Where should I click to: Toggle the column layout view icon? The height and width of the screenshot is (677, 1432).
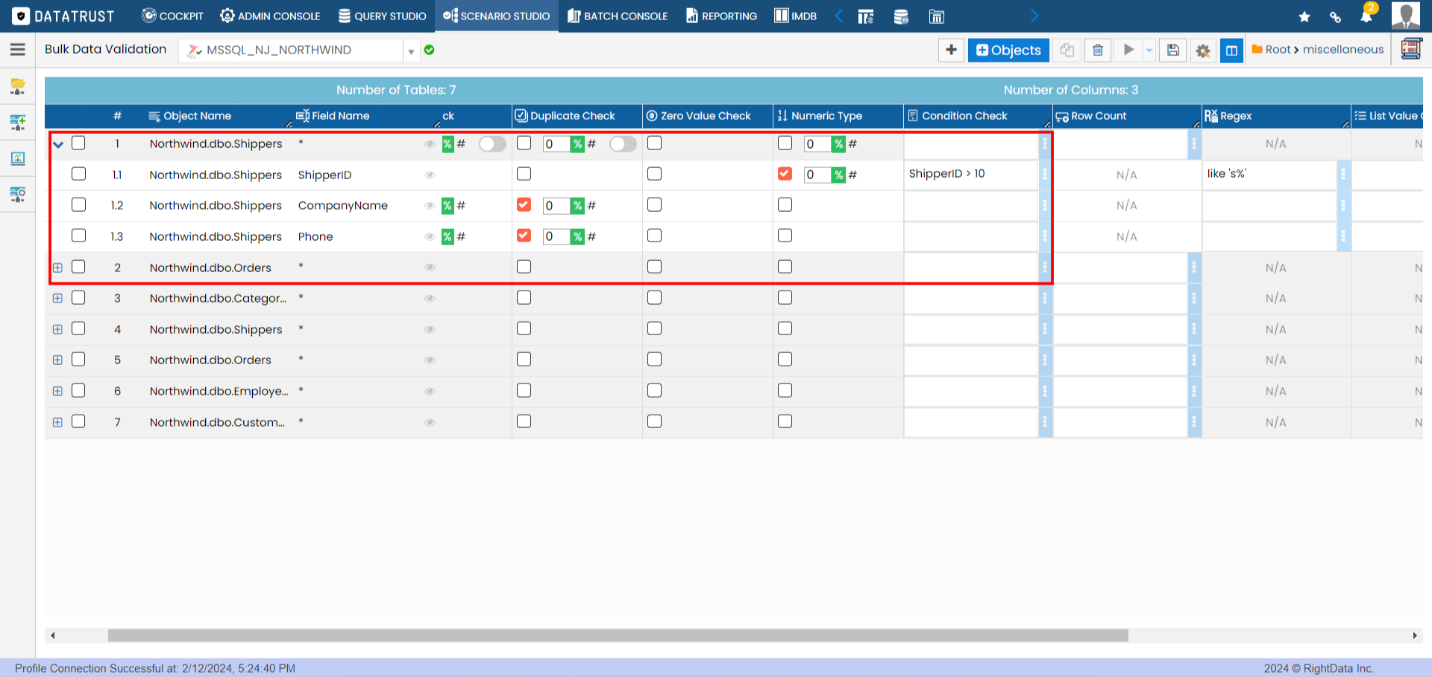pyautogui.click(x=1232, y=50)
